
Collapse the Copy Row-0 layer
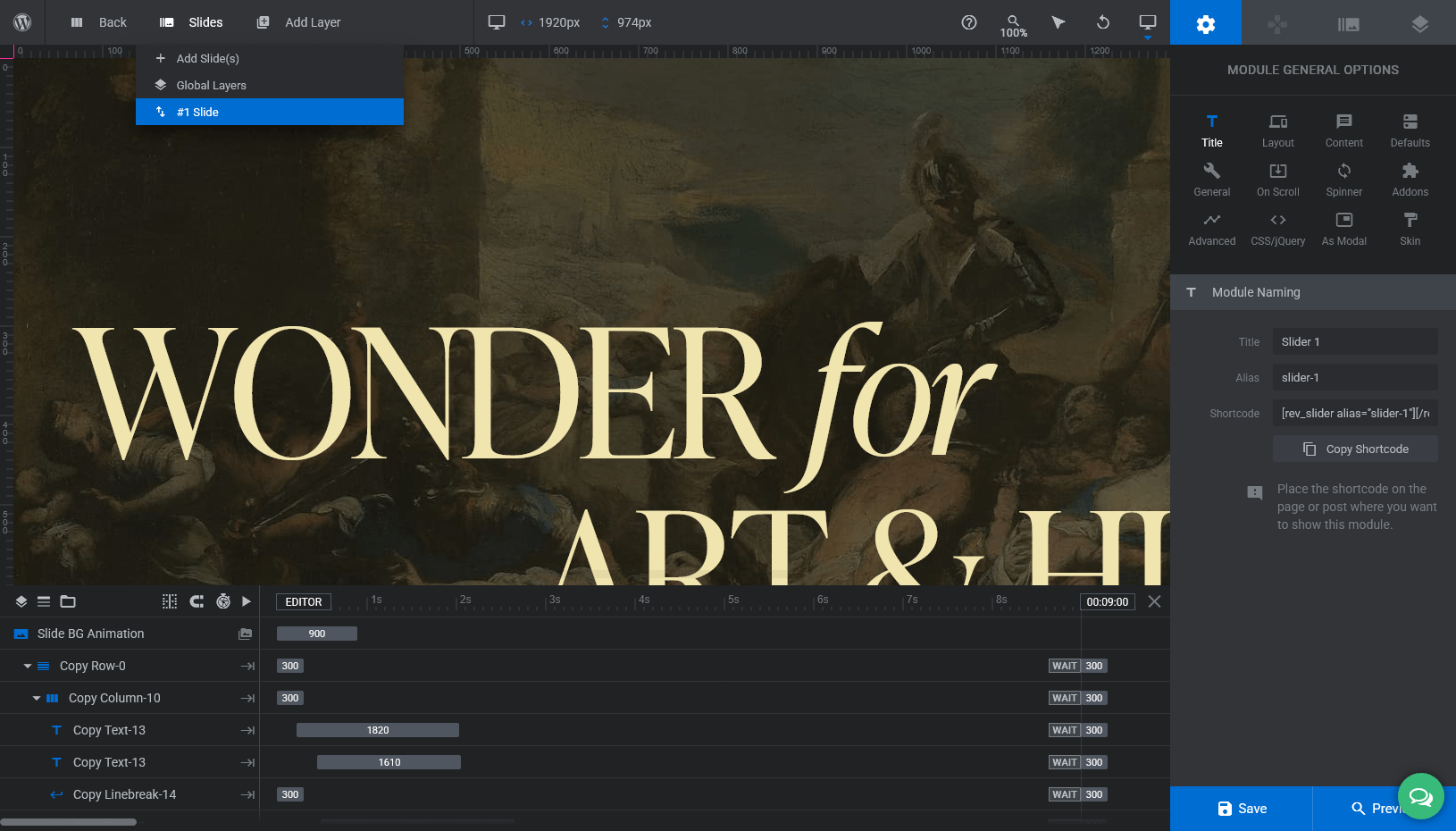[28, 666]
